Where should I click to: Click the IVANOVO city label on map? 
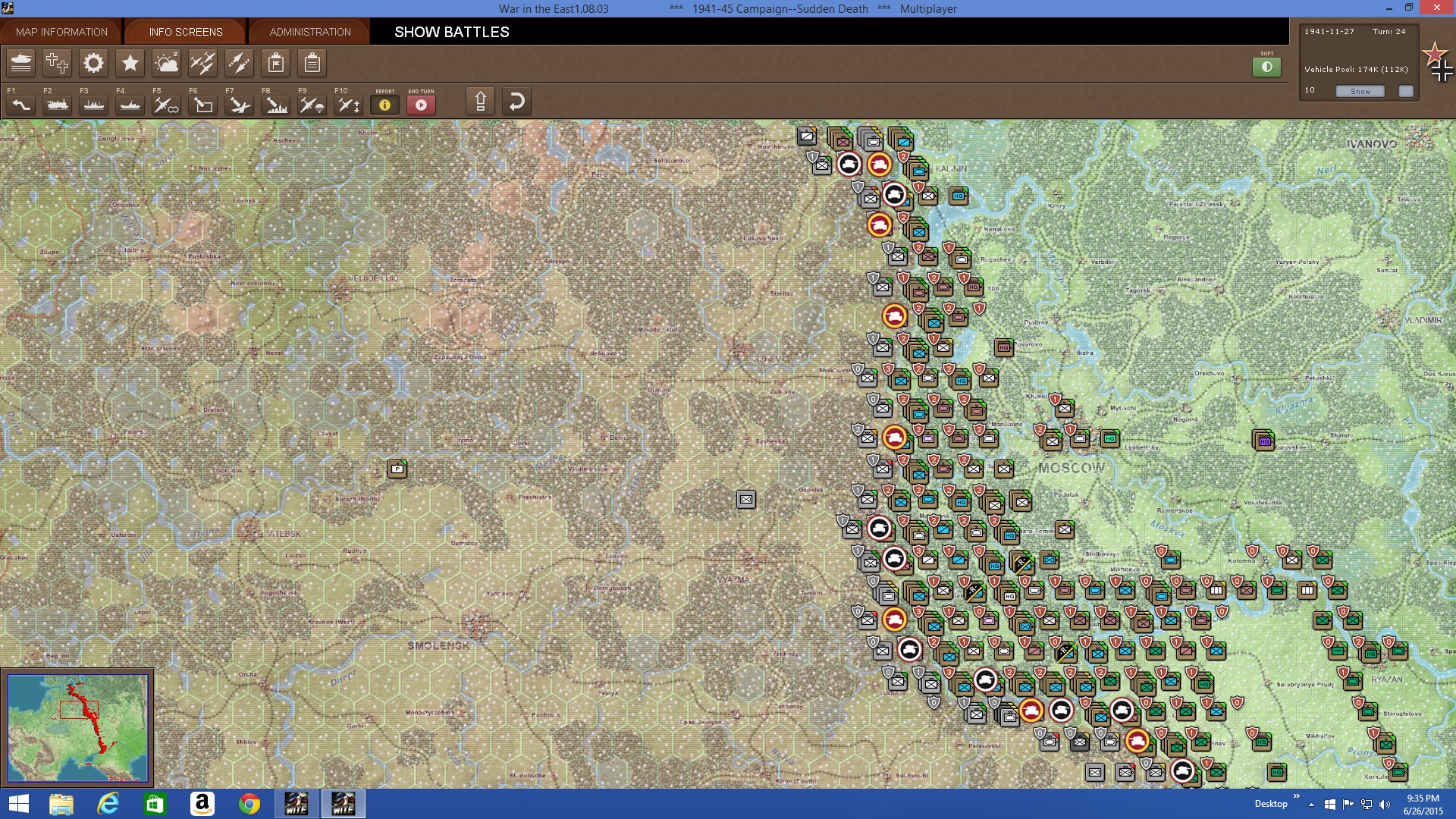[1372, 144]
